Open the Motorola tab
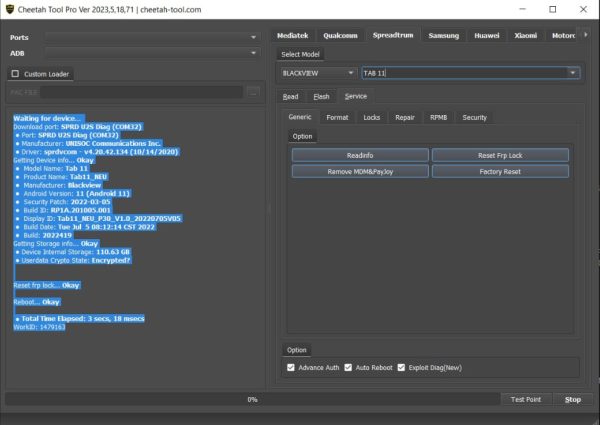Image resolution: width=600 pixels, height=425 pixels. pos(563,36)
